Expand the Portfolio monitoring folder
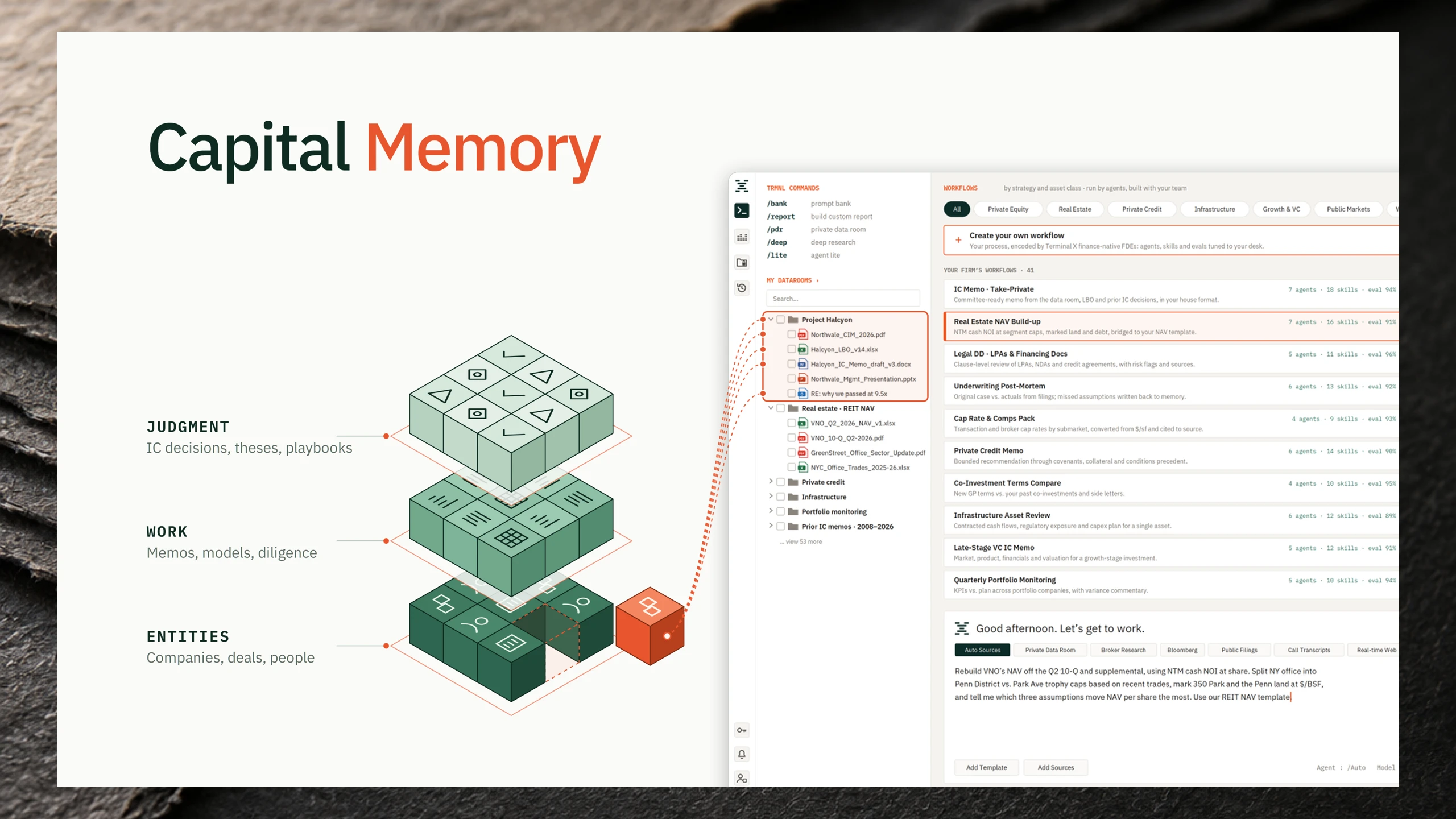This screenshot has width=1456, height=819. tap(771, 511)
